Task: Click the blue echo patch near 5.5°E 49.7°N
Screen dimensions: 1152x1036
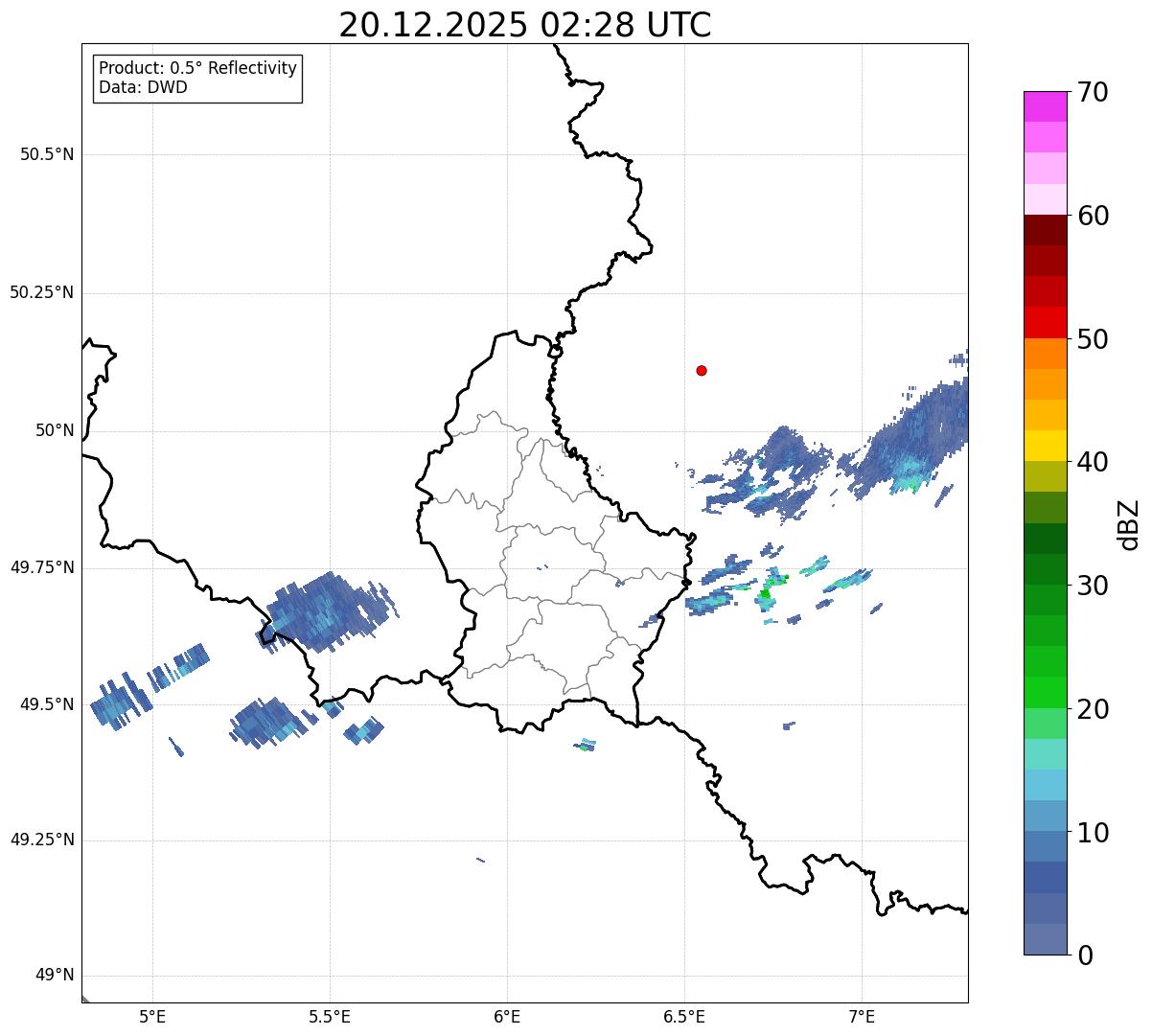Action: coord(326,610)
